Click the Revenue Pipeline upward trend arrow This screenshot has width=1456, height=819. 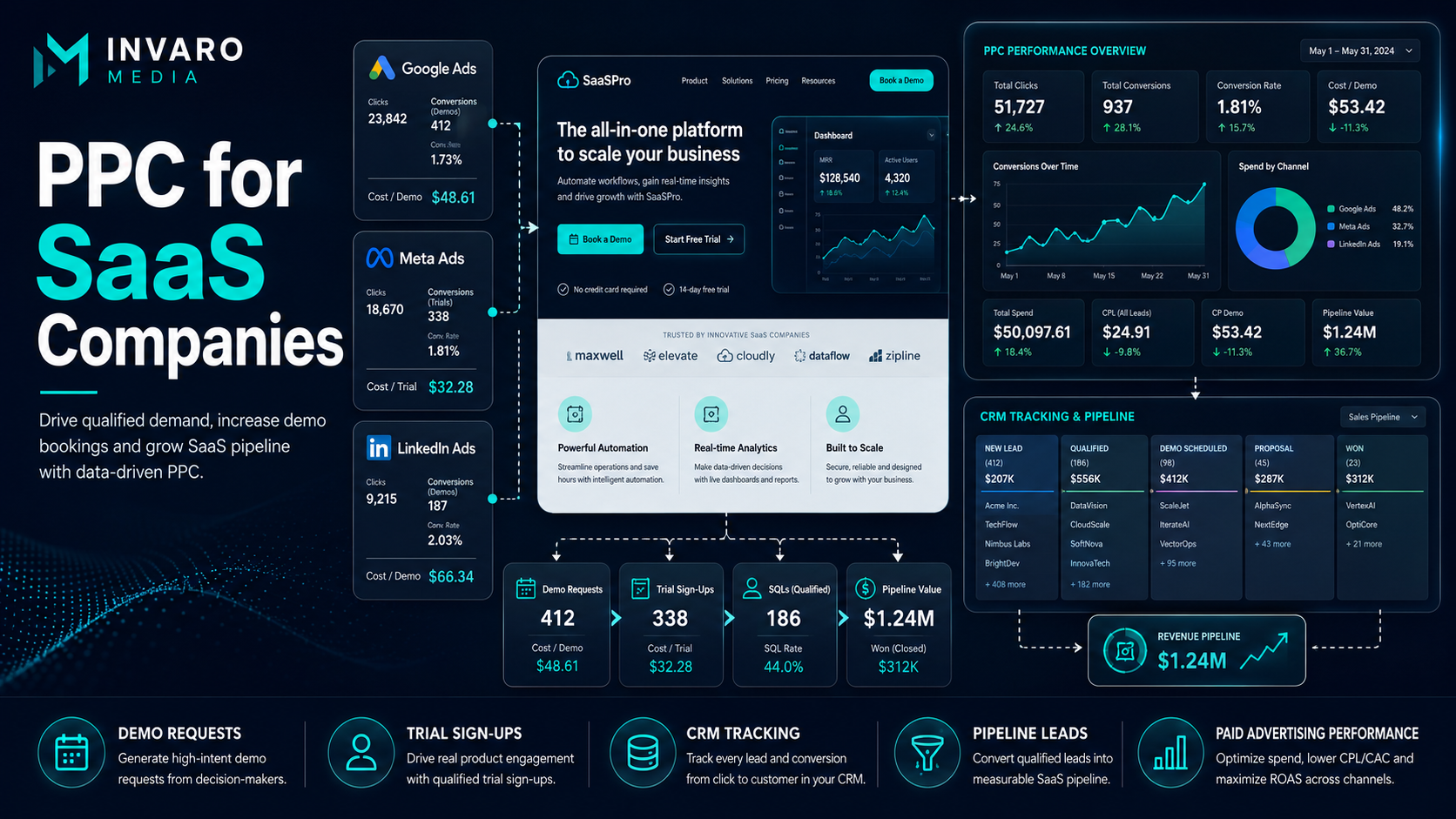[1264, 651]
